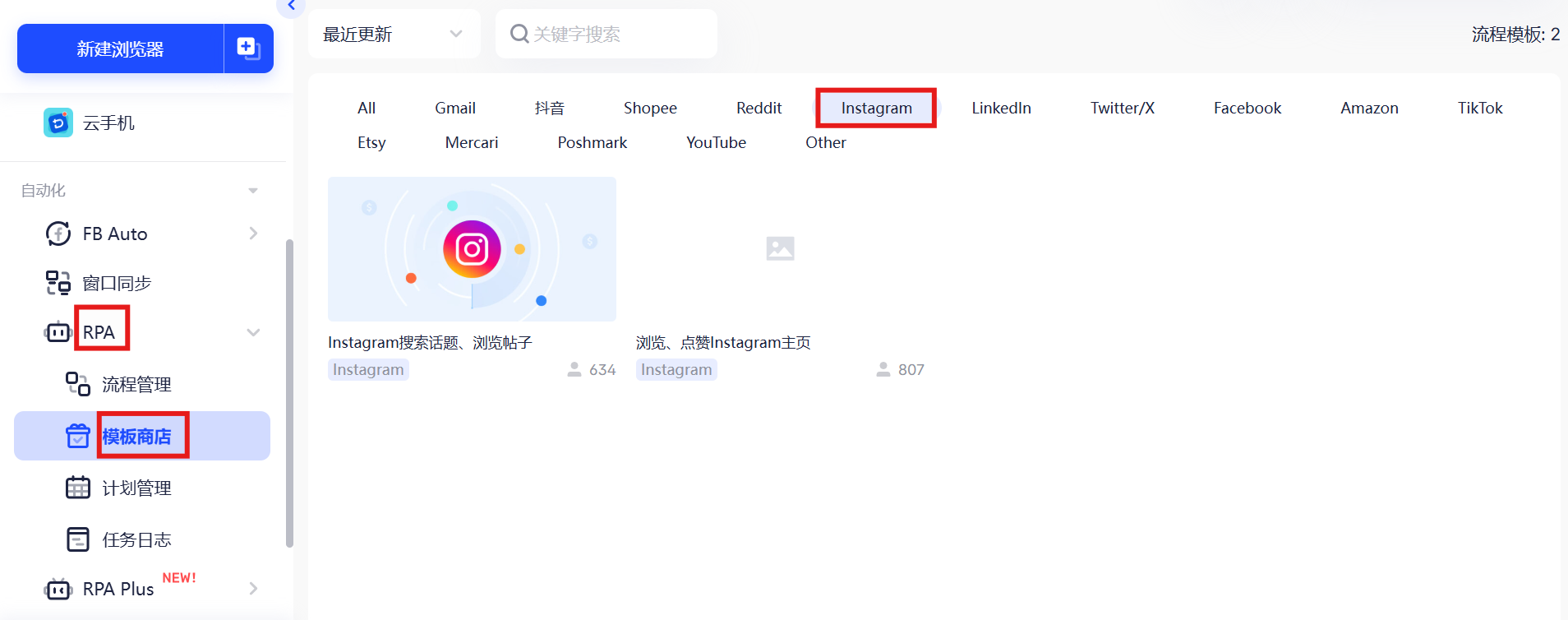
Task: Select the 抖音 category tab
Action: click(550, 108)
